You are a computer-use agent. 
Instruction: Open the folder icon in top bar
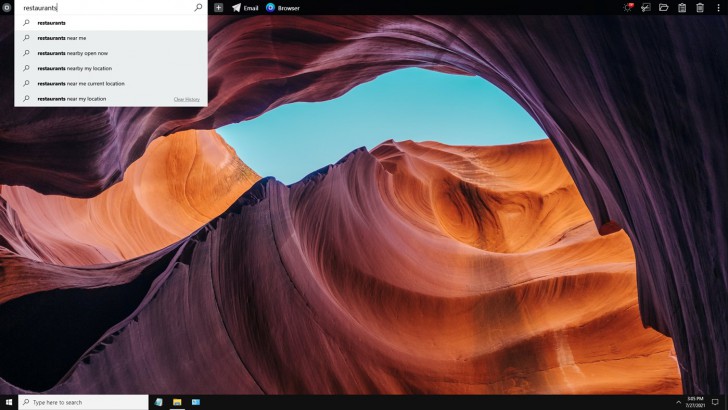click(663, 7)
